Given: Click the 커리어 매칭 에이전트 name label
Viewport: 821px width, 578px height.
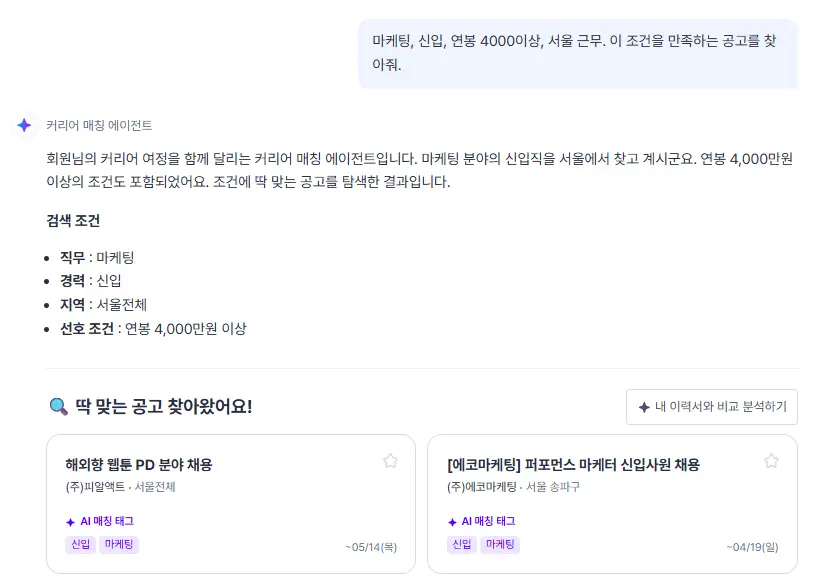Looking at the screenshot, I should point(99,126).
